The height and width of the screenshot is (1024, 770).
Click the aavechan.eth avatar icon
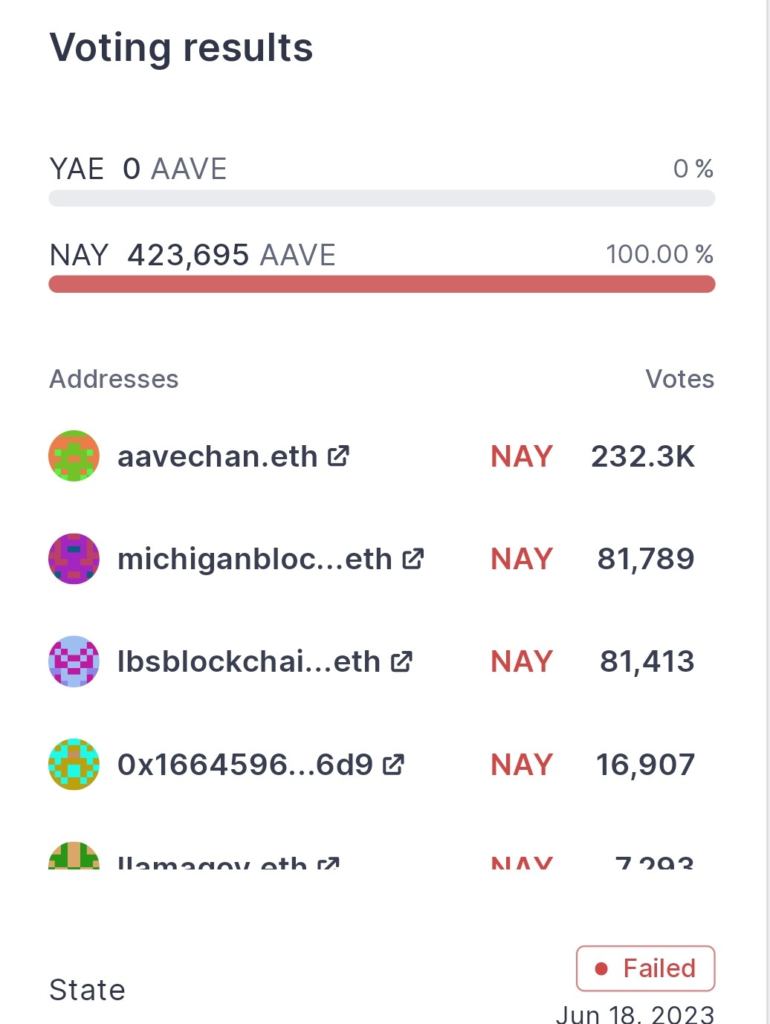74,456
